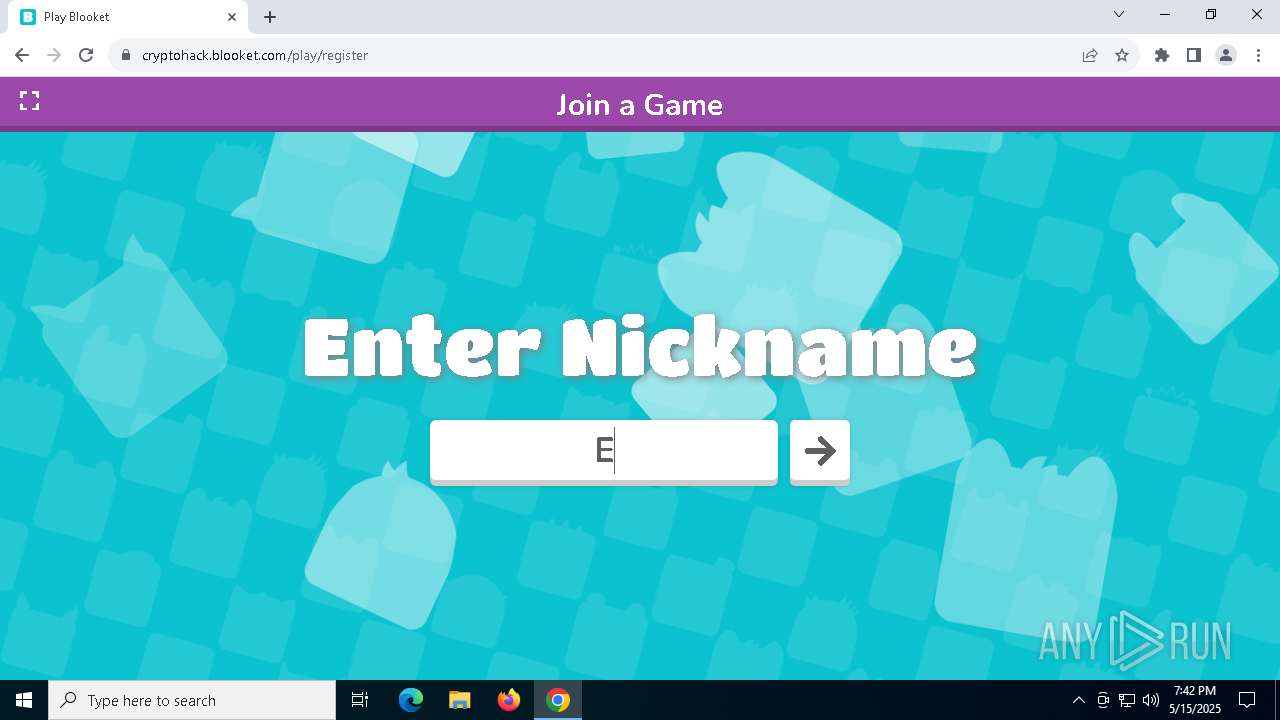This screenshot has height=720, width=1280.
Task: Click the Join a Game header title
Action: coord(640,105)
